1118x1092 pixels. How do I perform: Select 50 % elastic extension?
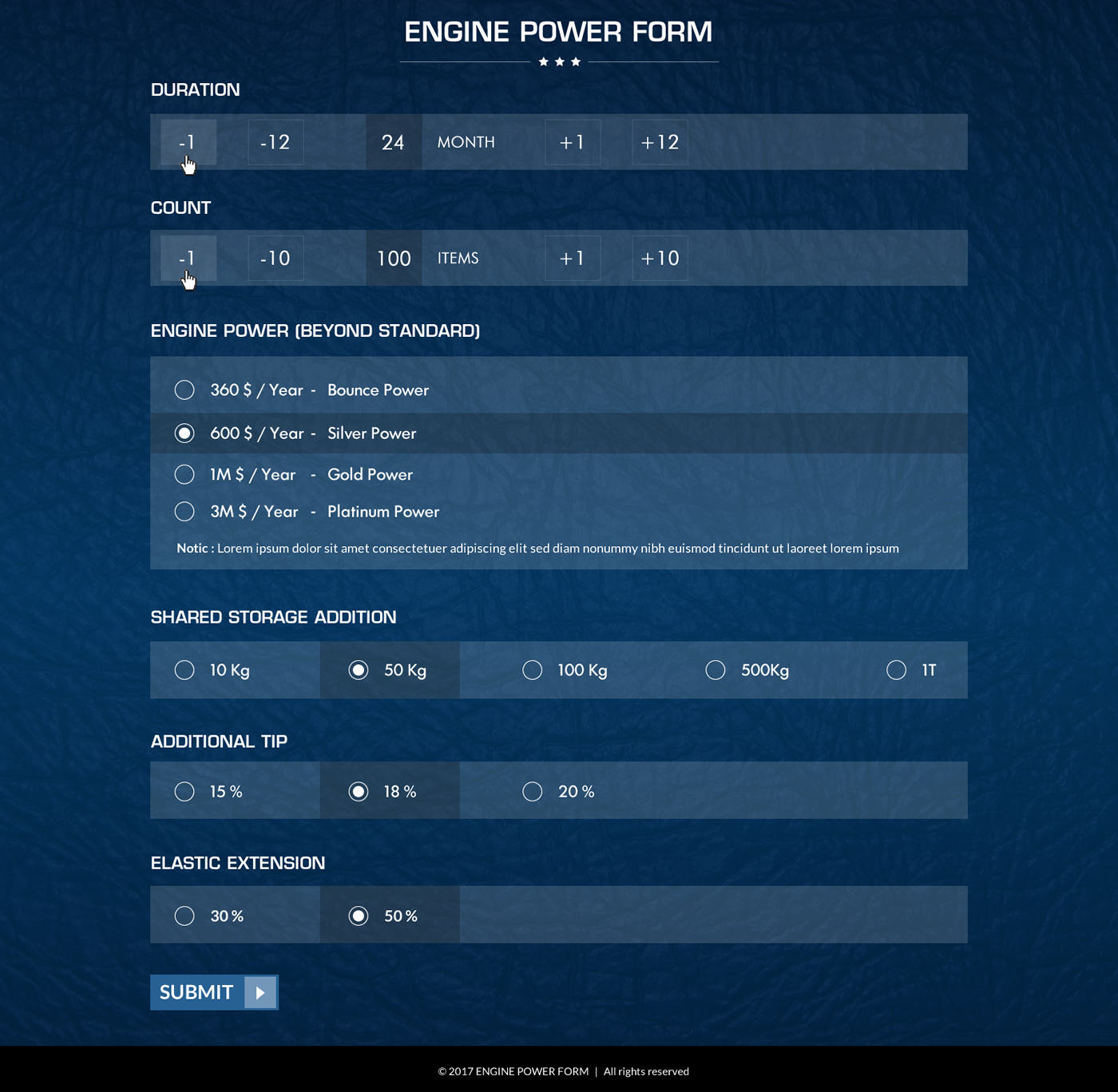[359, 916]
